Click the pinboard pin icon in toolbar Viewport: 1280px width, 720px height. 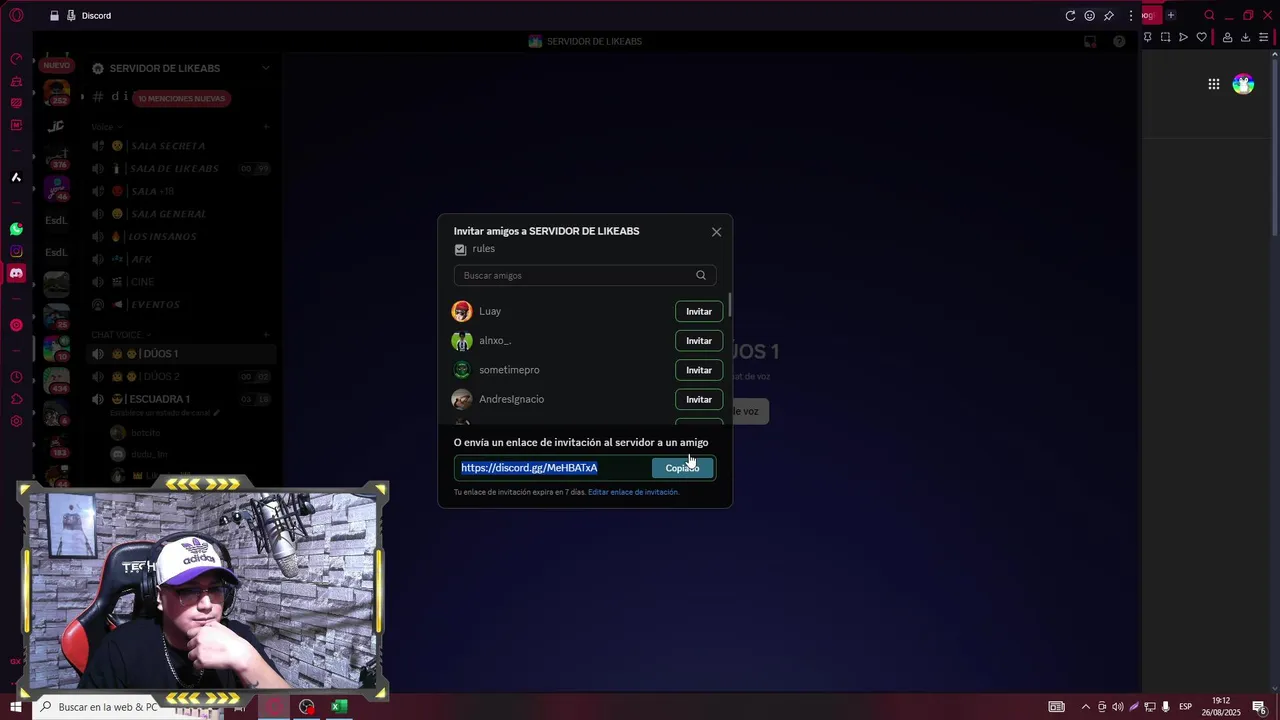[x=1147, y=37]
